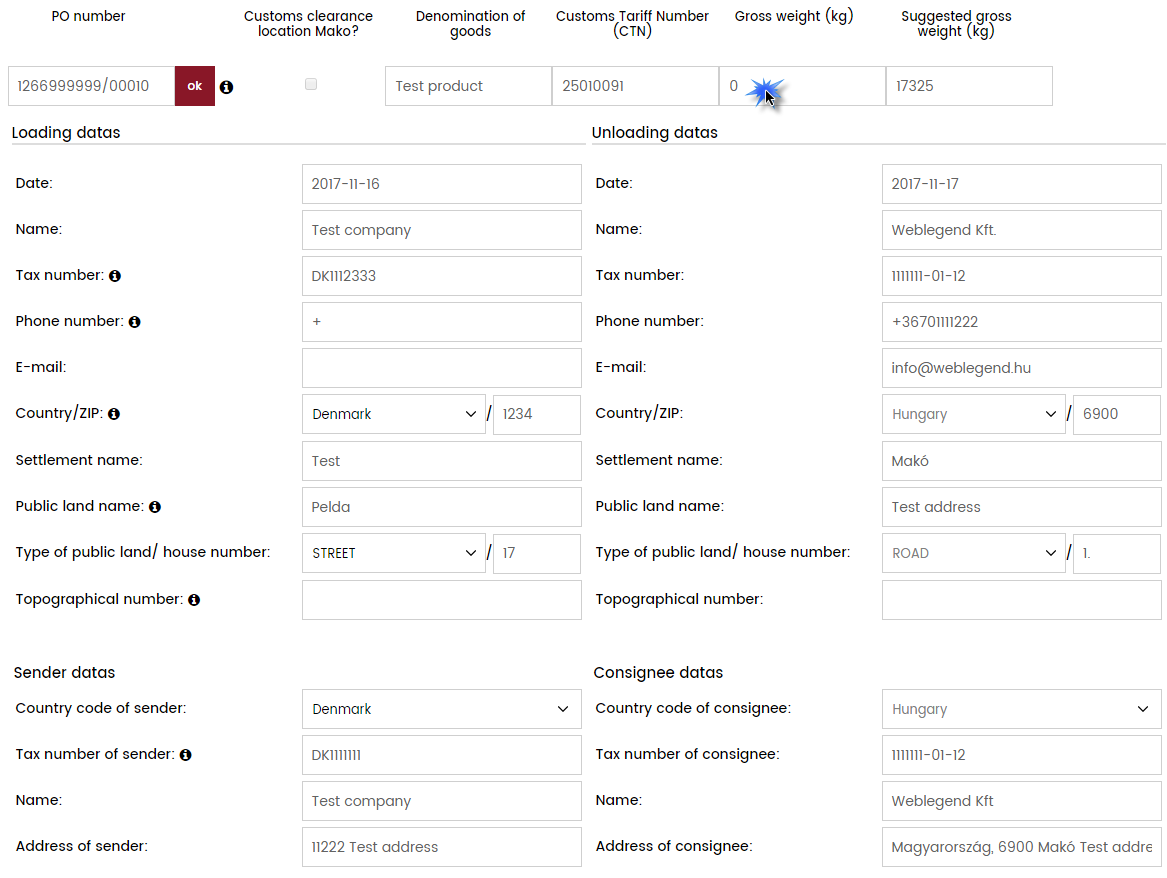Click info icon beside Topographical number
1167x878 pixels.
pyautogui.click(x=194, y=600)
